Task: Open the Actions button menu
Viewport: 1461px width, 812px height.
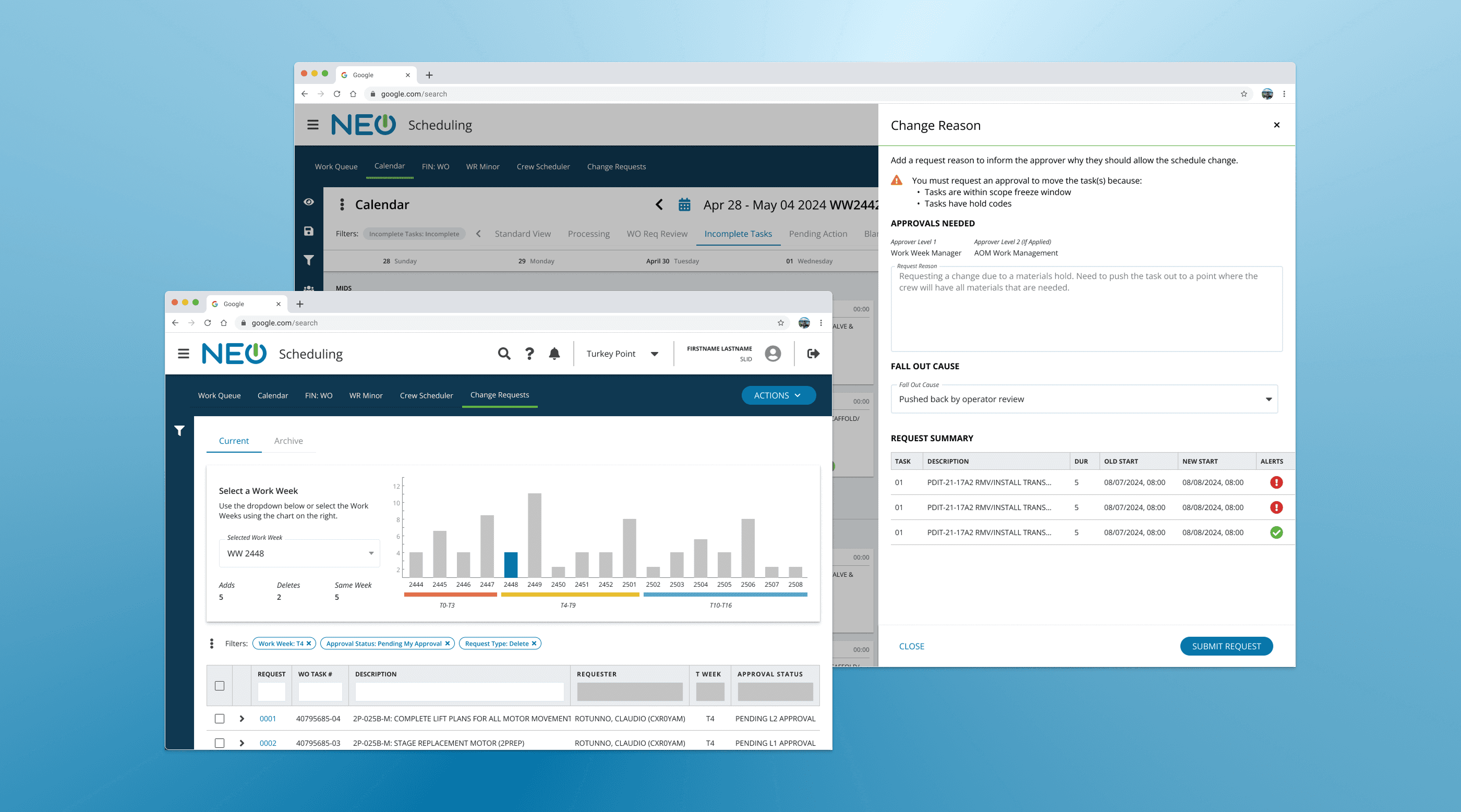Action: tap(778, 395)
